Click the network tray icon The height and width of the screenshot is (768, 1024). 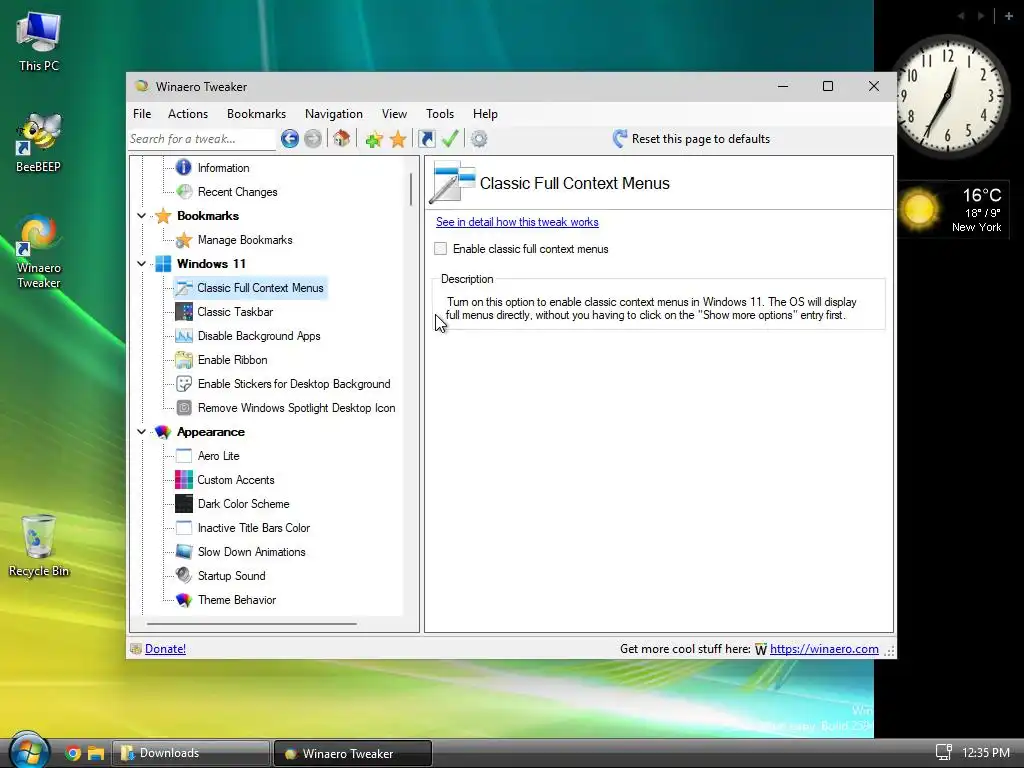944,752
